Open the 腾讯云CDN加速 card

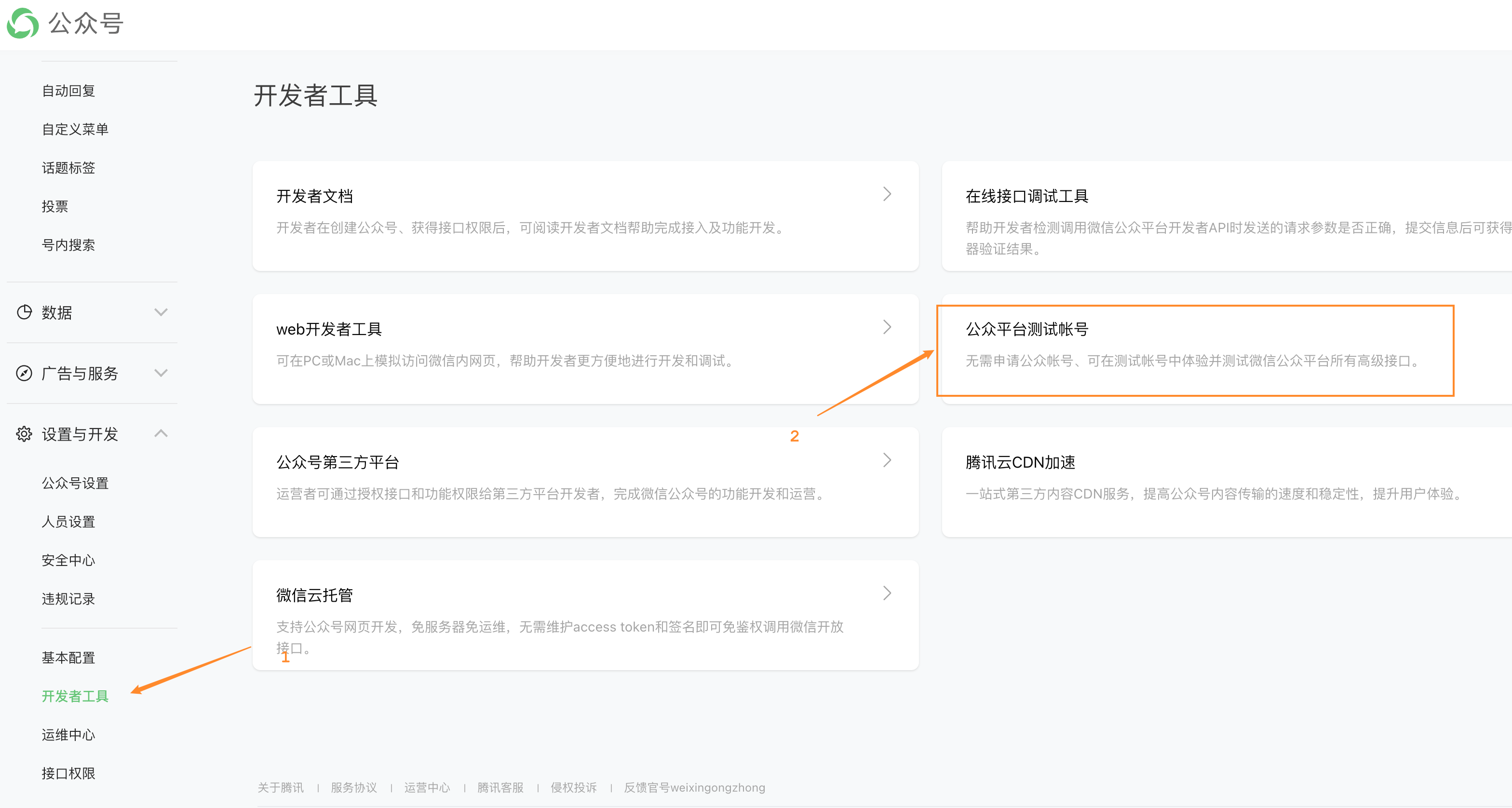(x=1227, y=481)
